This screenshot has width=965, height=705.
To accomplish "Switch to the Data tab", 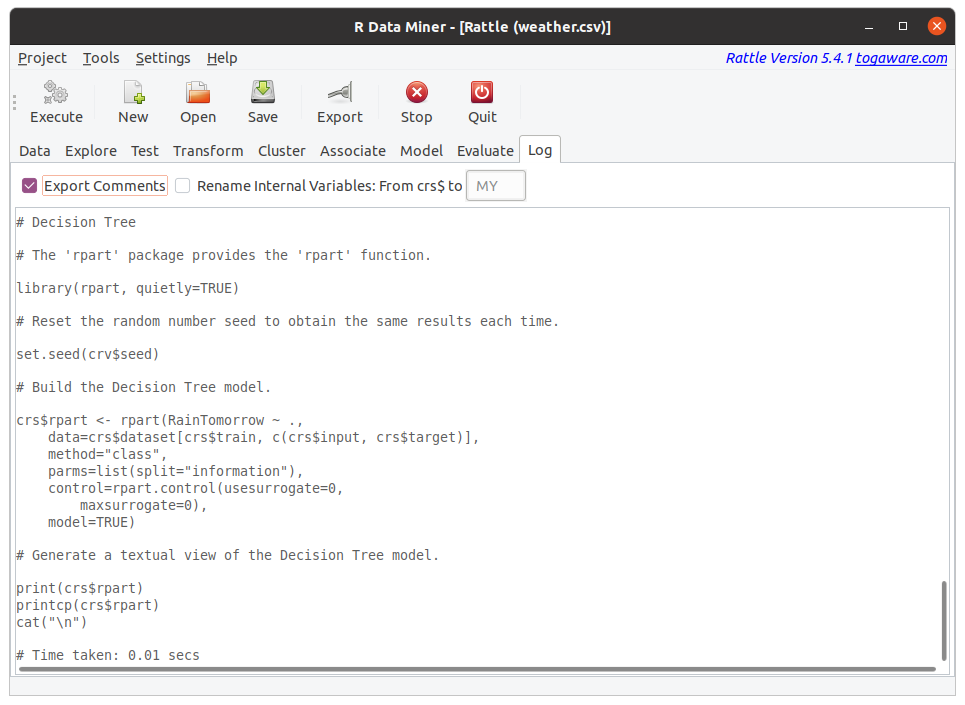I will click(34, 151).
